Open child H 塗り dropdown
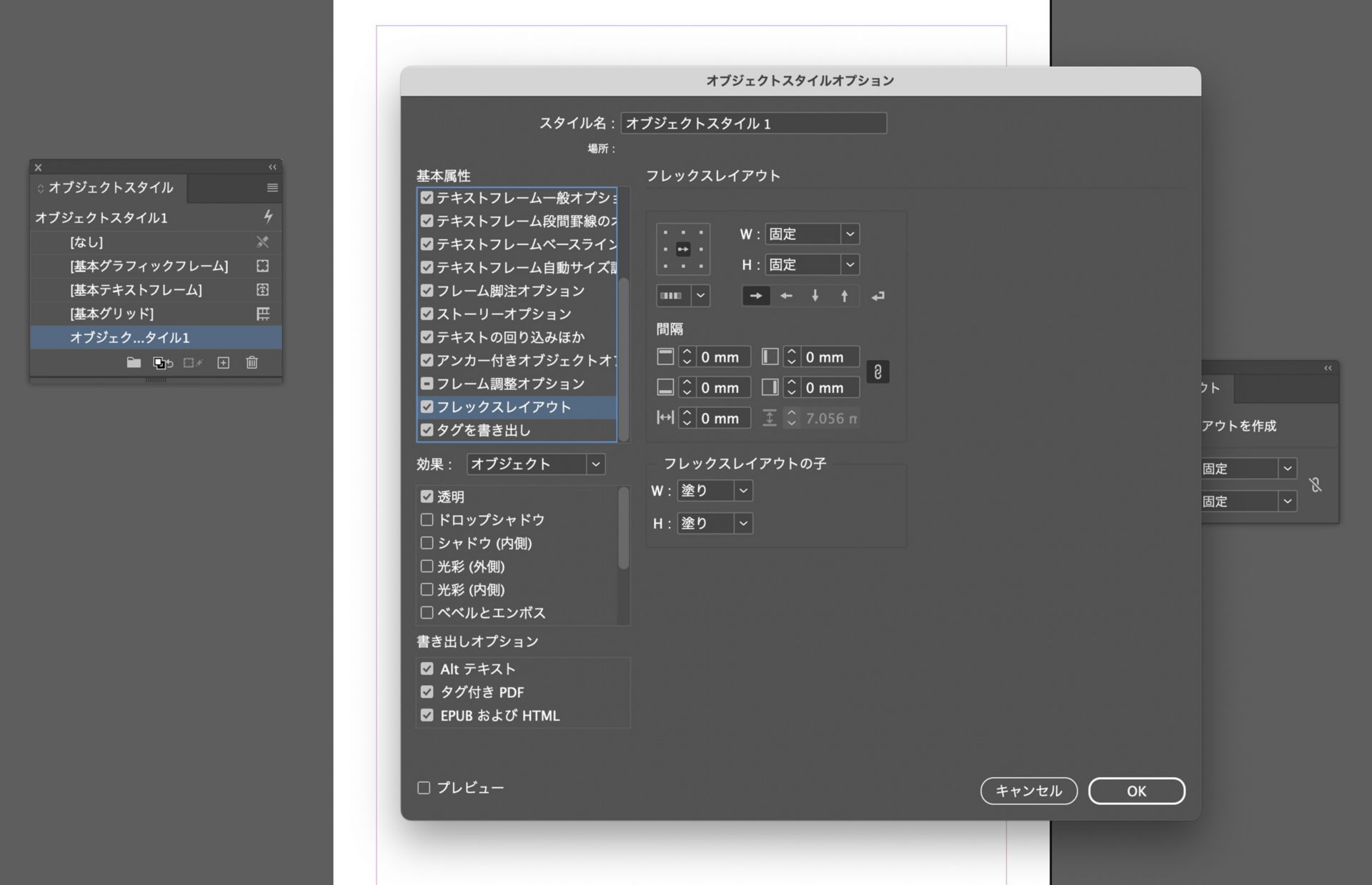The image size is (1372, 885). 714,524
